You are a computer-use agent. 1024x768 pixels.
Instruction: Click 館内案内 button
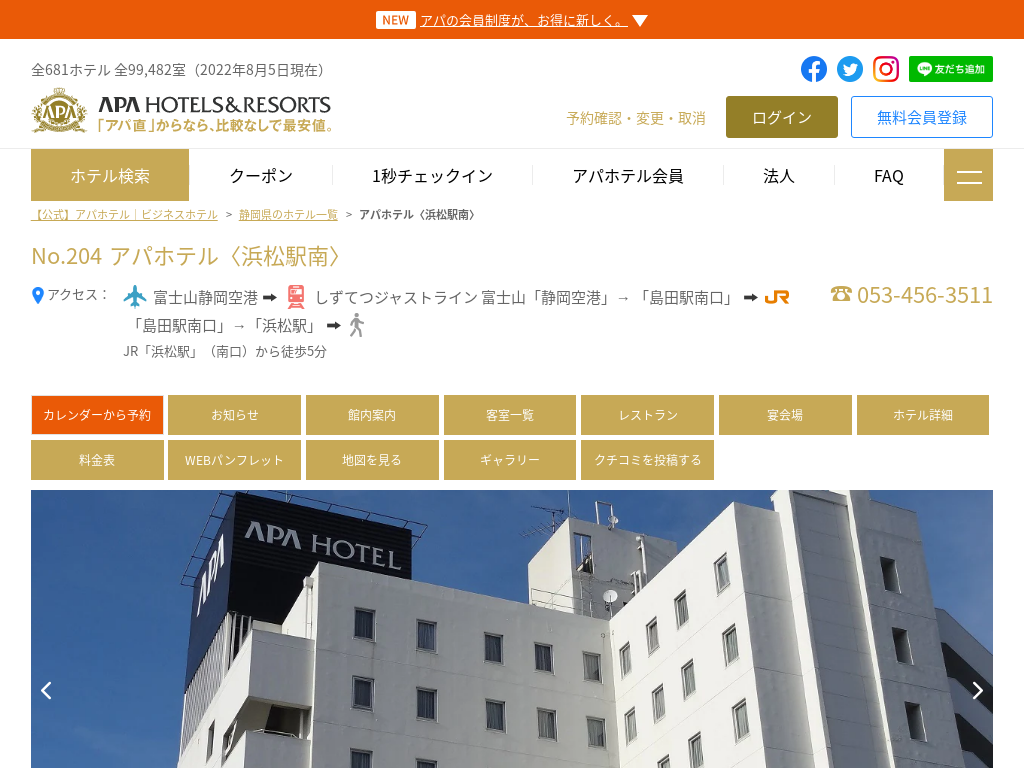coord(372,415)
